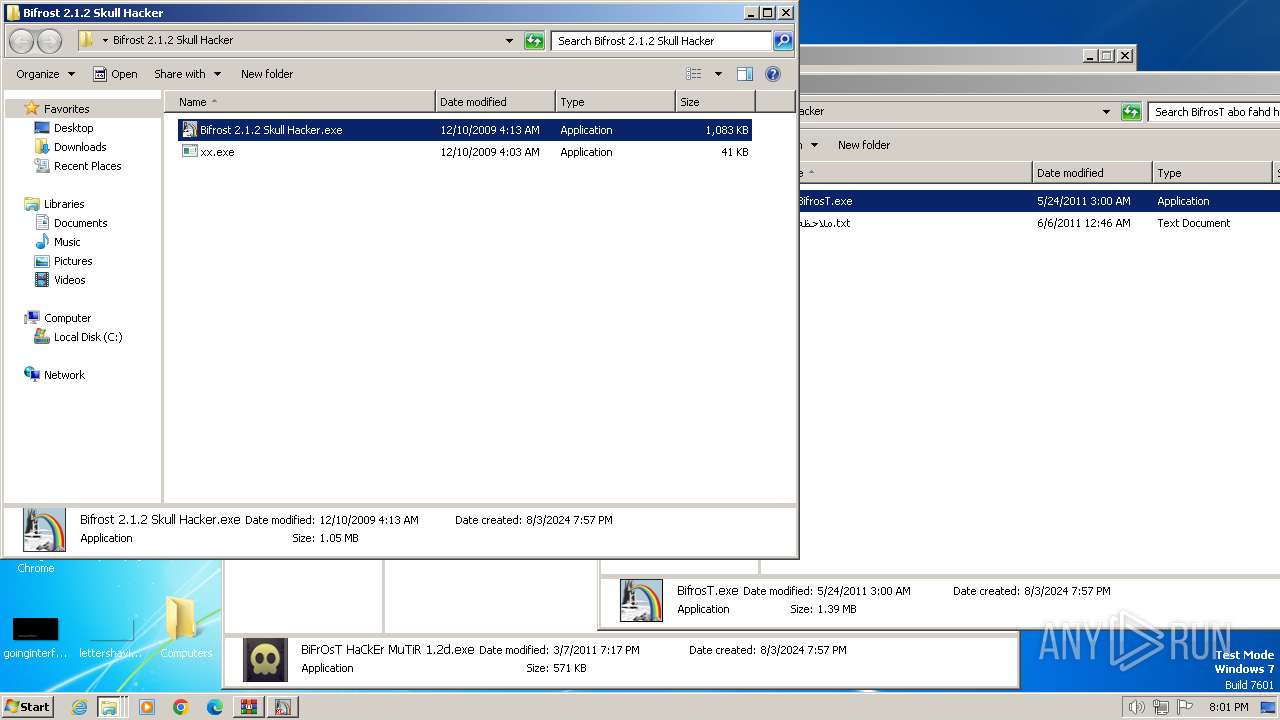Click Bifrost 2.1.2 Skull Hacker breadcrumb in address bar
The image size is (1280, 720).
click(x=173, y=41)
